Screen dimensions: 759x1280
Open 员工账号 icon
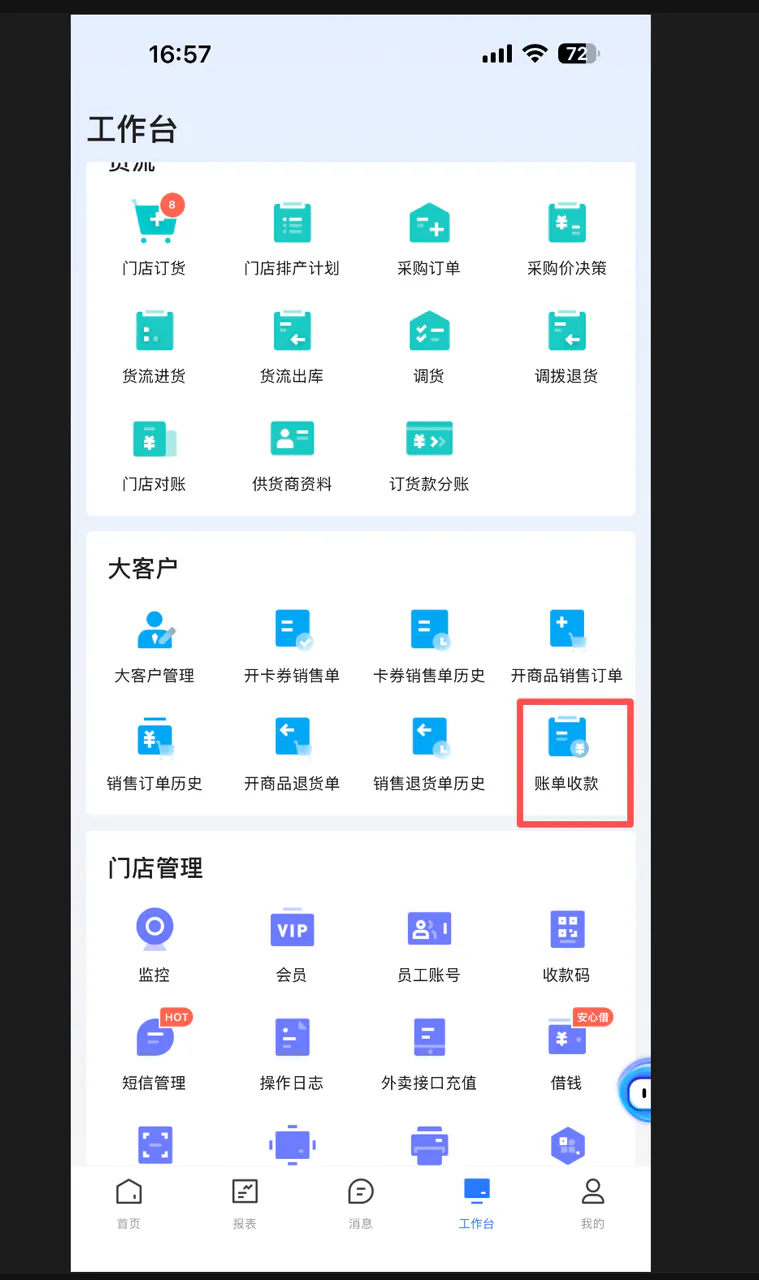pyautogui.click(x=429, y=929)
